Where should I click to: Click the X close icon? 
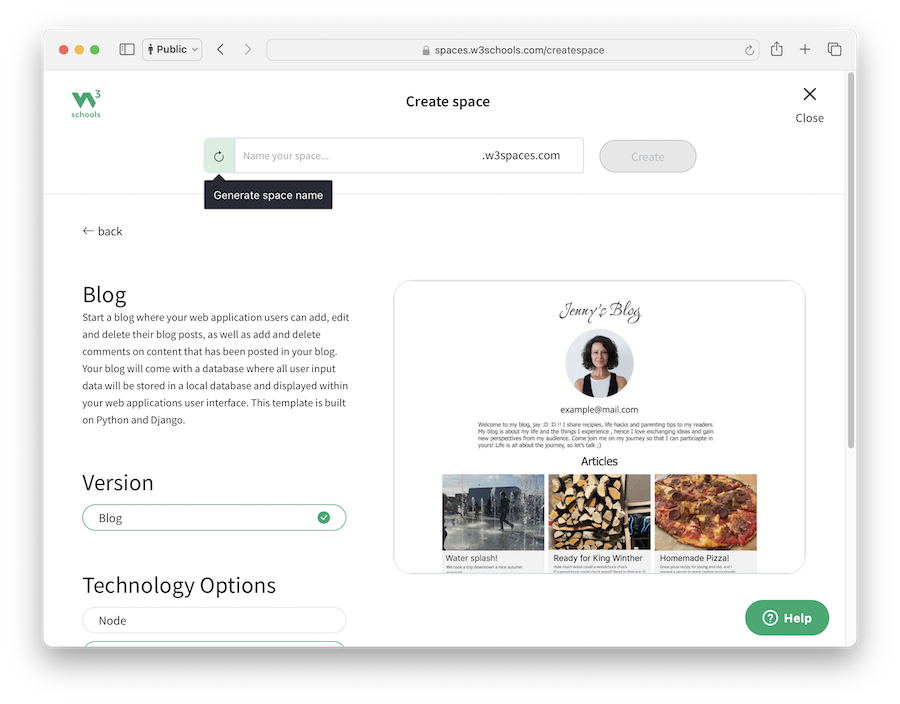(x=809, y=94)
